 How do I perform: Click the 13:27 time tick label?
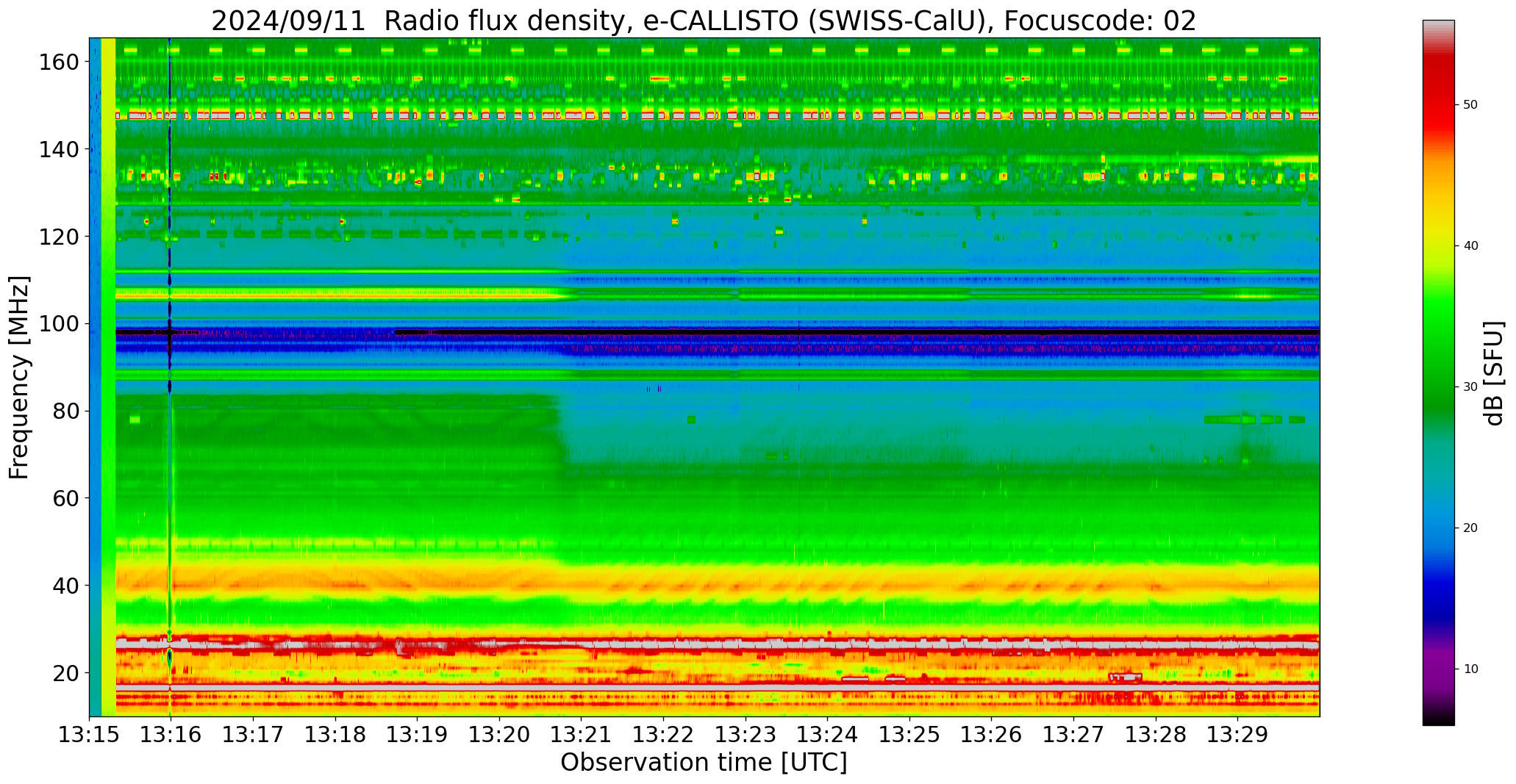(1073, 734)
